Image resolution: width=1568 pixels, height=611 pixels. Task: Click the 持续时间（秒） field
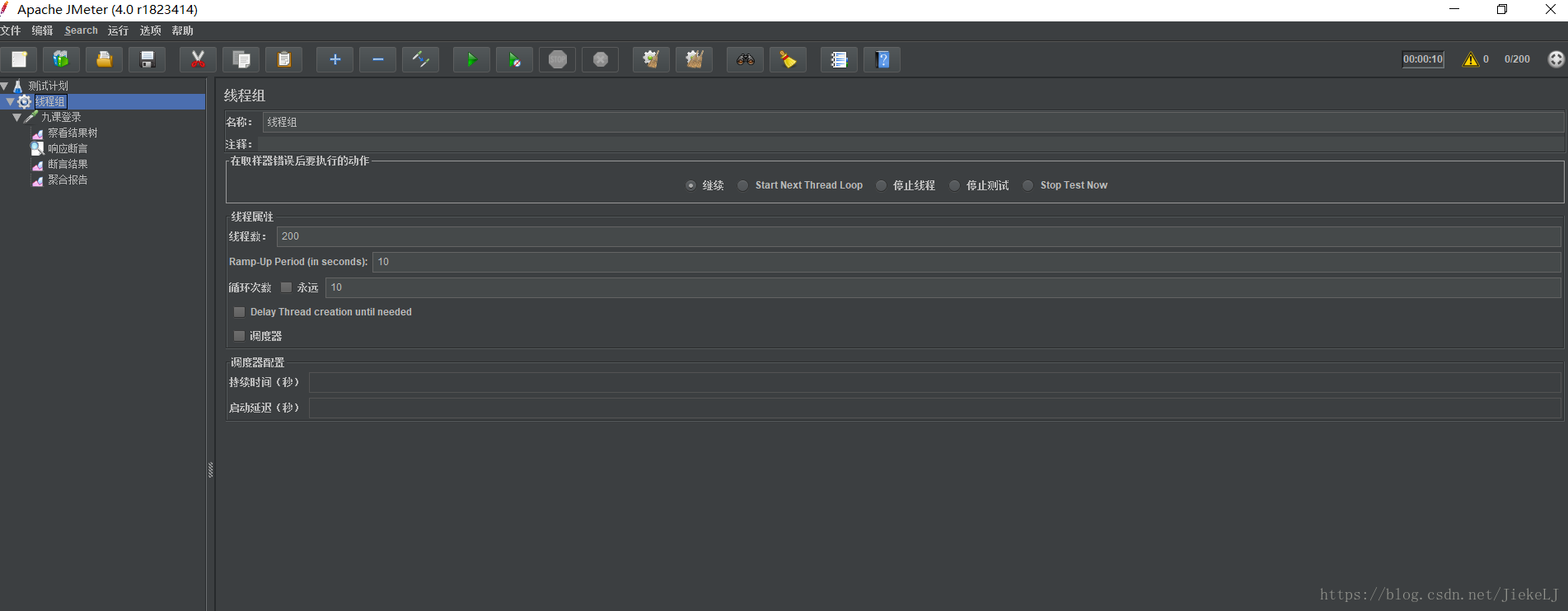click(x=934, y=382)
